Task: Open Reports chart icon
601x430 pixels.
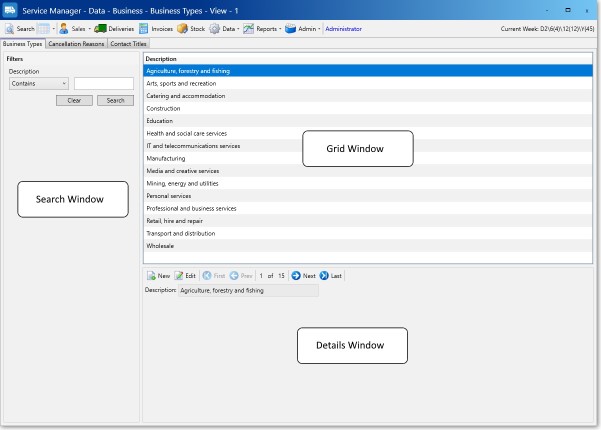Action: tap(248, 29)
